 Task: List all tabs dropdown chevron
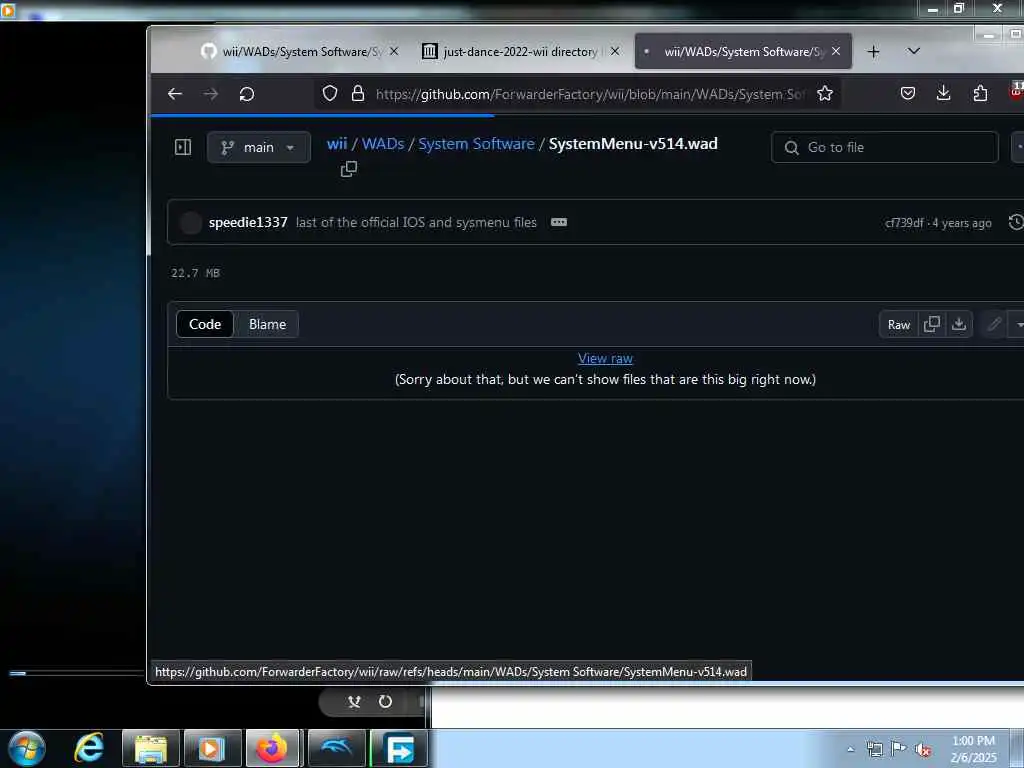click(x=914, y=51)
